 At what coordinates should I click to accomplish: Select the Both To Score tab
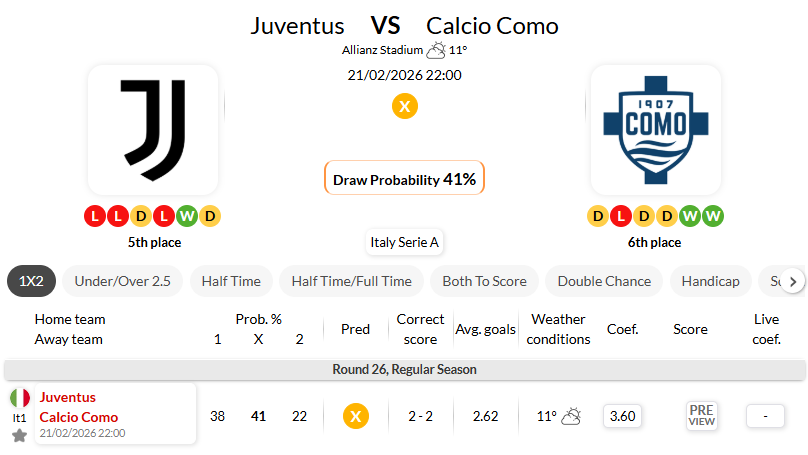pyautogui.click(x=484, y=281)
